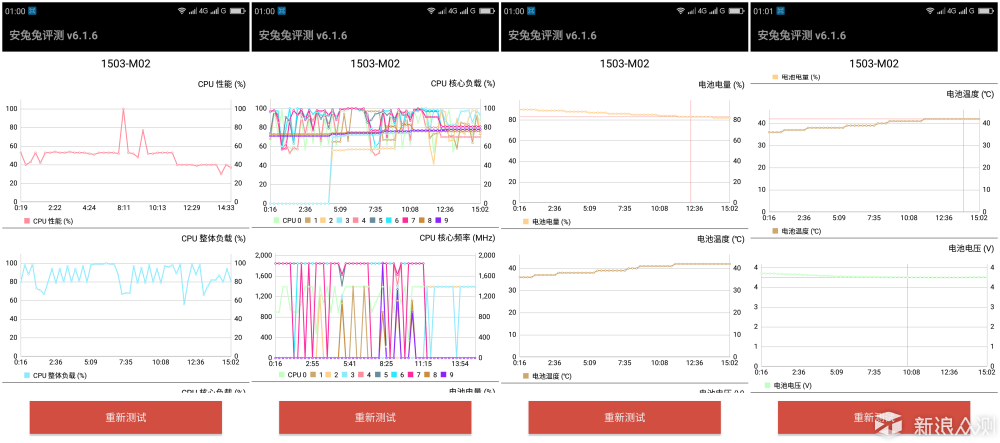Select CPU 0 swatch in CPU 核心负载 legend

(x=277, y=221)
